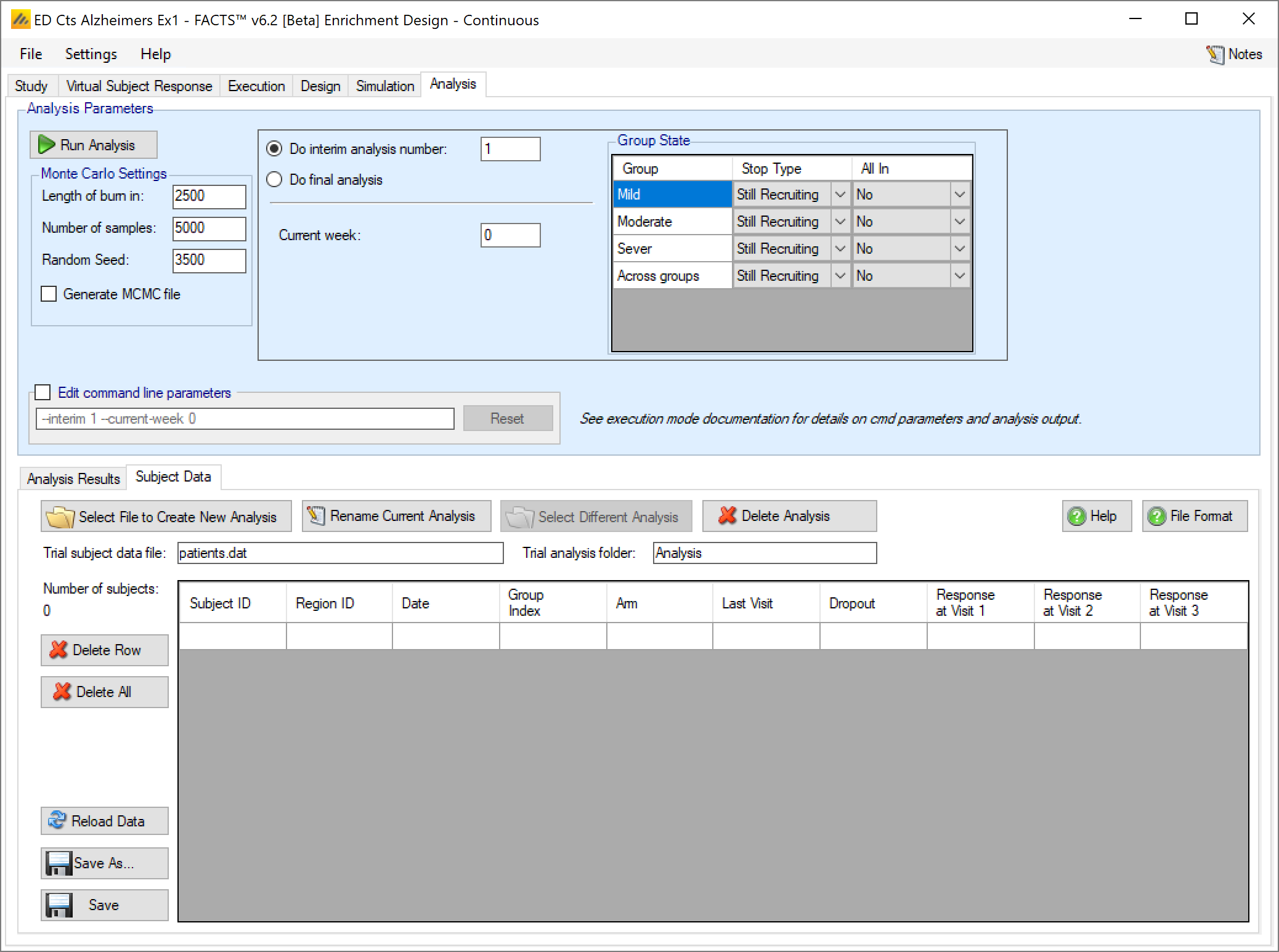Expand Stop Type dropdown for Across groups row
Screen dimensions: 1279x952
[x=840, y=276]
